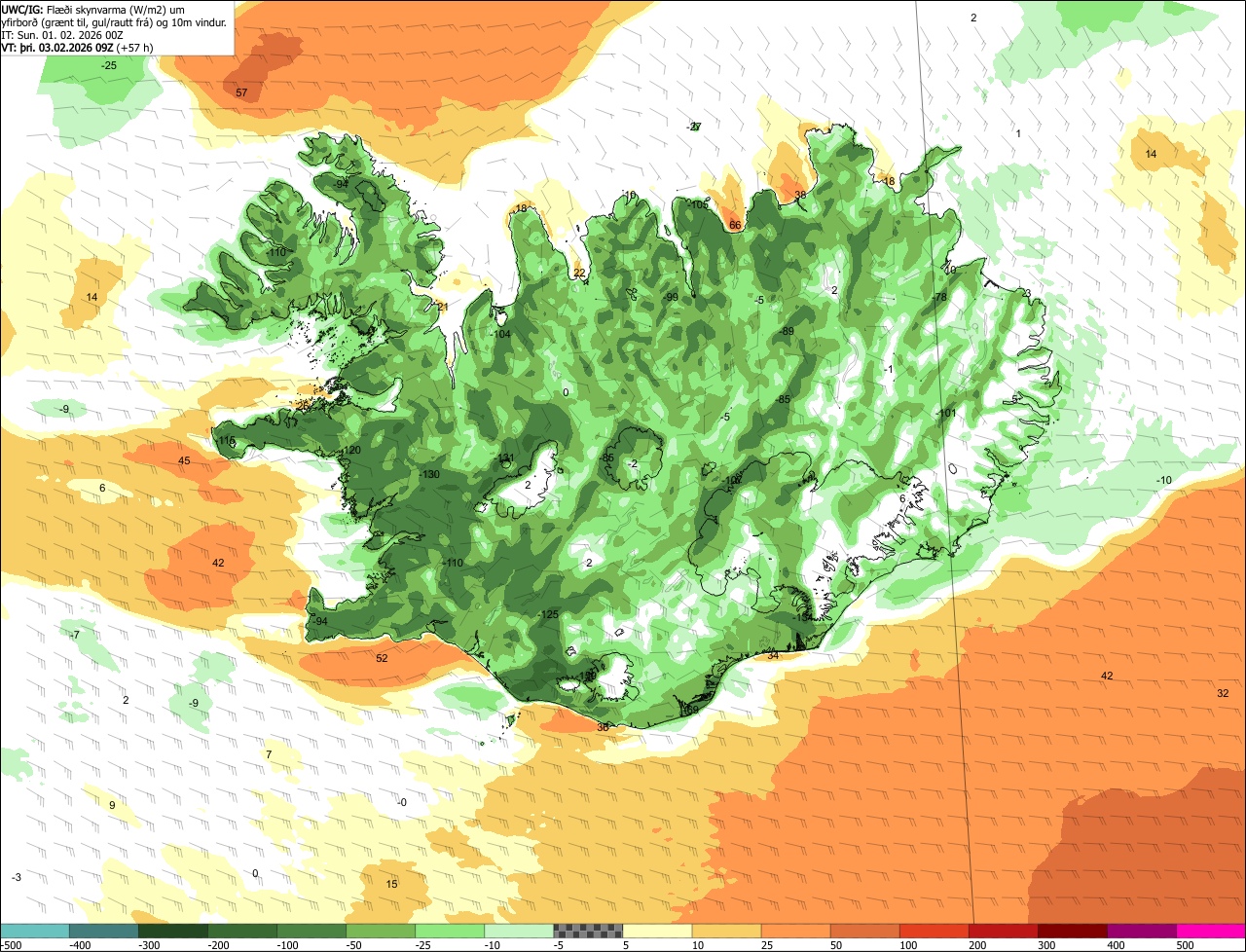
Task: Click the -400 to -300 dark teal swatch
Action: (x=104, y=931)
